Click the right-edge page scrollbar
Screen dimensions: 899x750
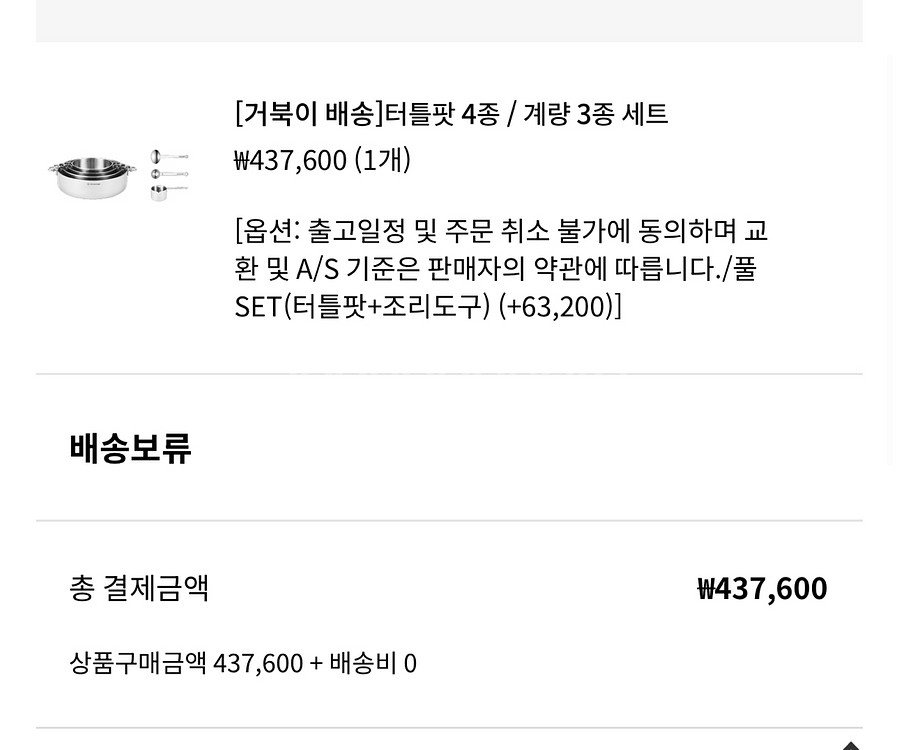[x=894, y=260]
